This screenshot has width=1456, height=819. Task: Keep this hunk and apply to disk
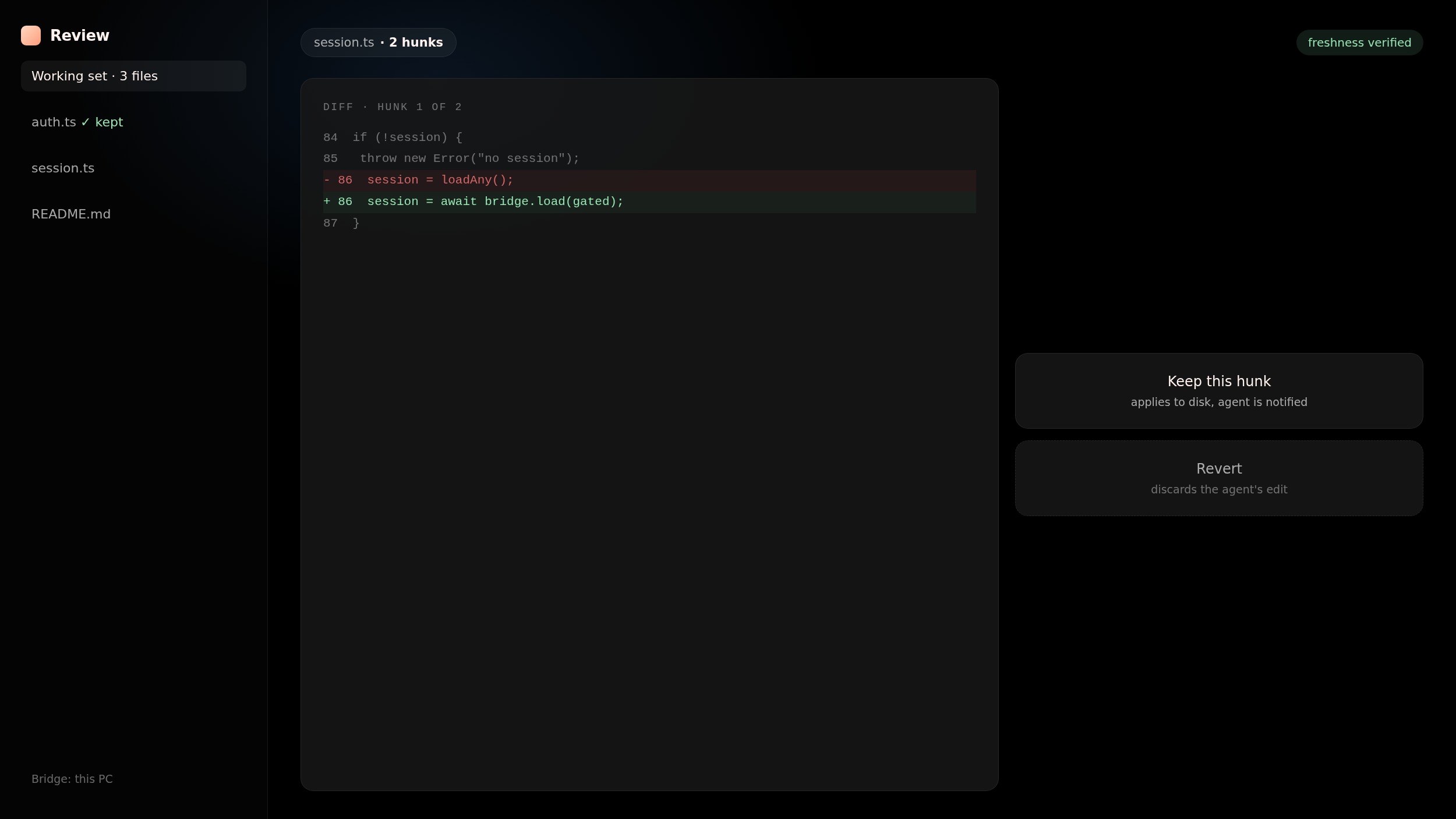point(1219,391)
